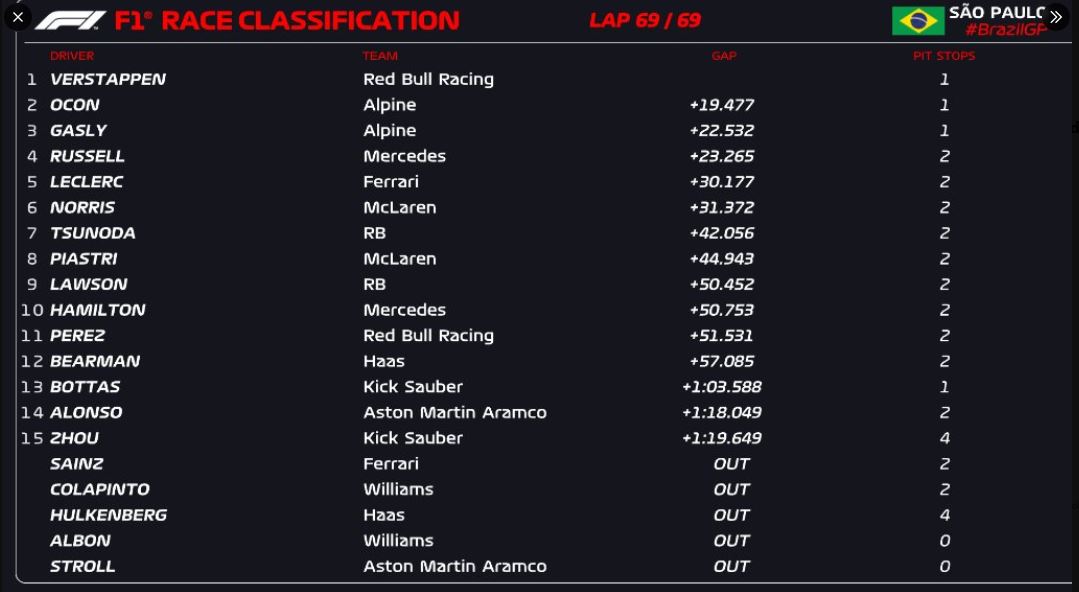Select the #BrazilGP hashtag
The image size is (1079, 592).
[x=1005, y=30]
